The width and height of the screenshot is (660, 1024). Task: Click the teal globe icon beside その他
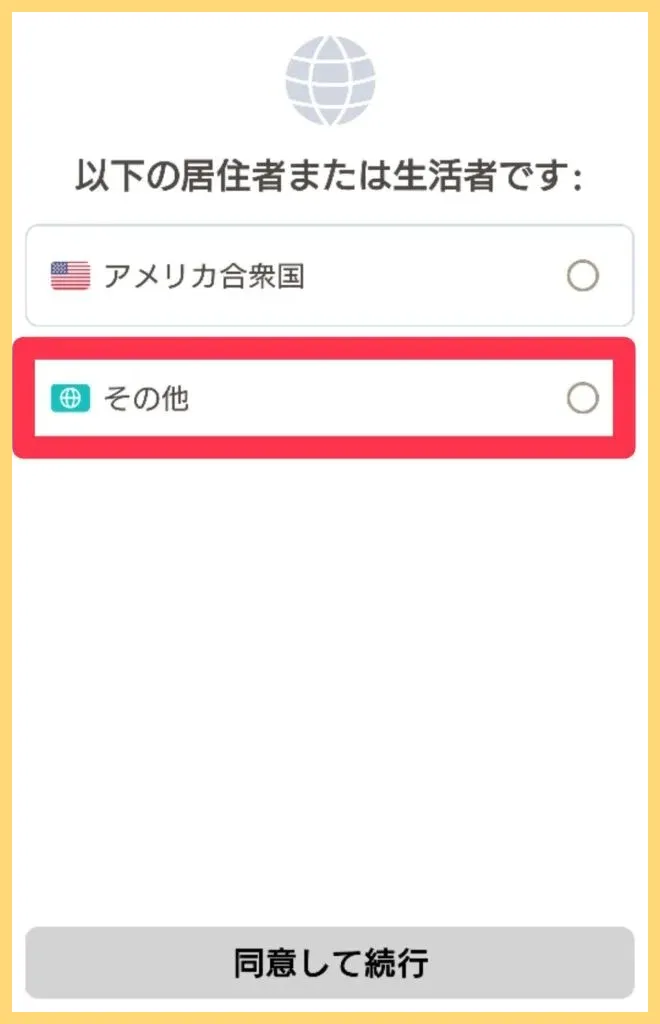70,399
